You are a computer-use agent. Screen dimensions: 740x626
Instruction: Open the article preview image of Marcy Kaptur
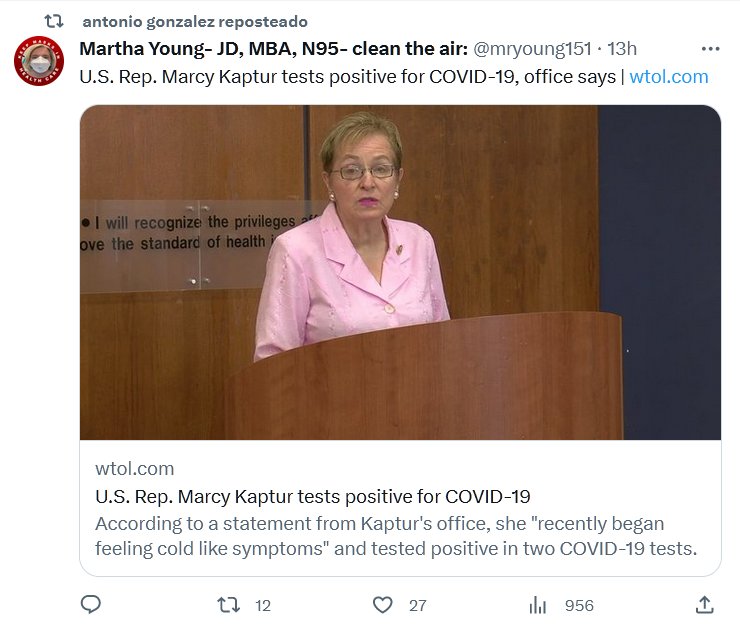tap(400, 272)
